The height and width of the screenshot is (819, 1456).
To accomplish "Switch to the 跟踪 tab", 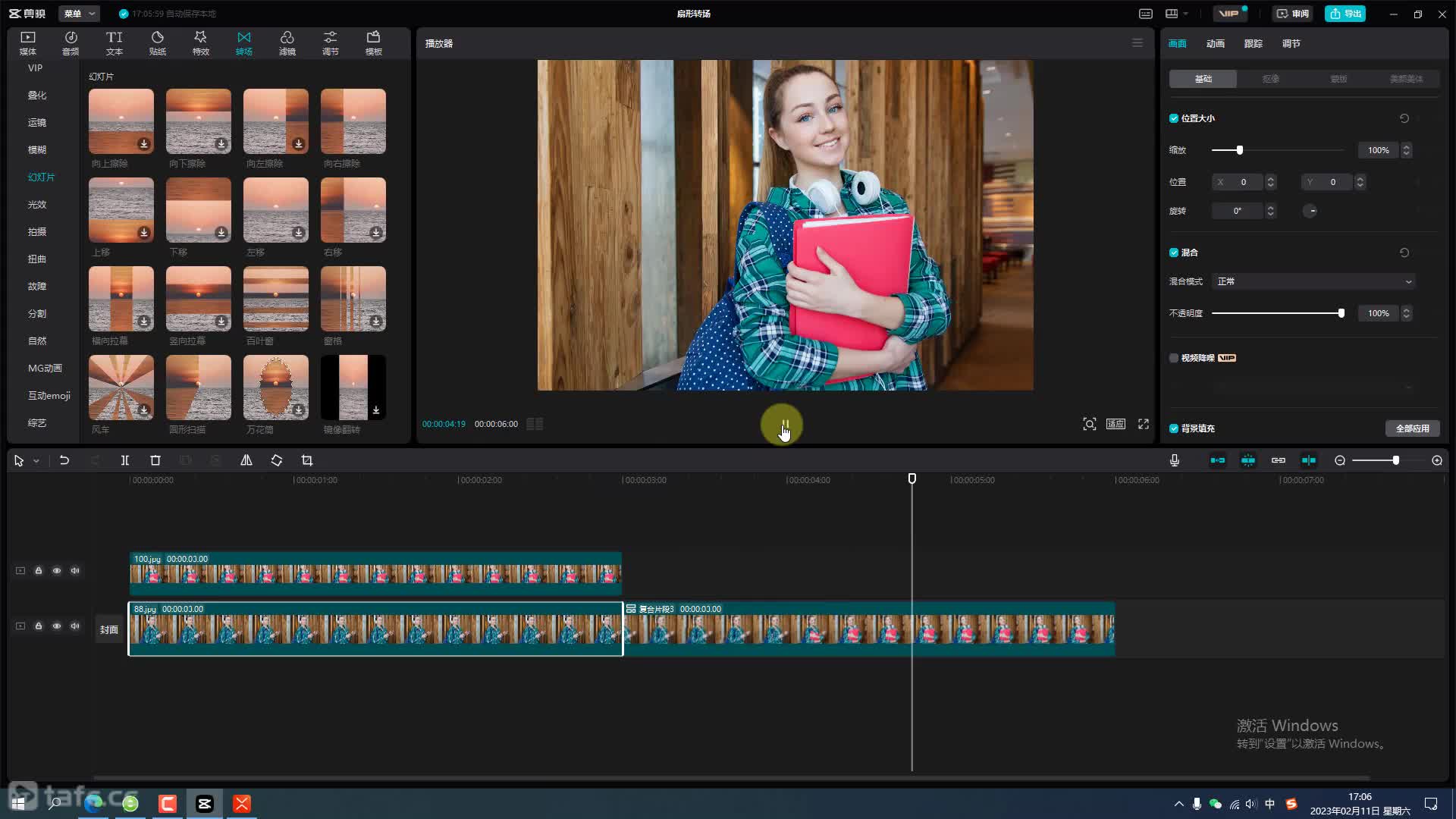I will (1254, 43).
